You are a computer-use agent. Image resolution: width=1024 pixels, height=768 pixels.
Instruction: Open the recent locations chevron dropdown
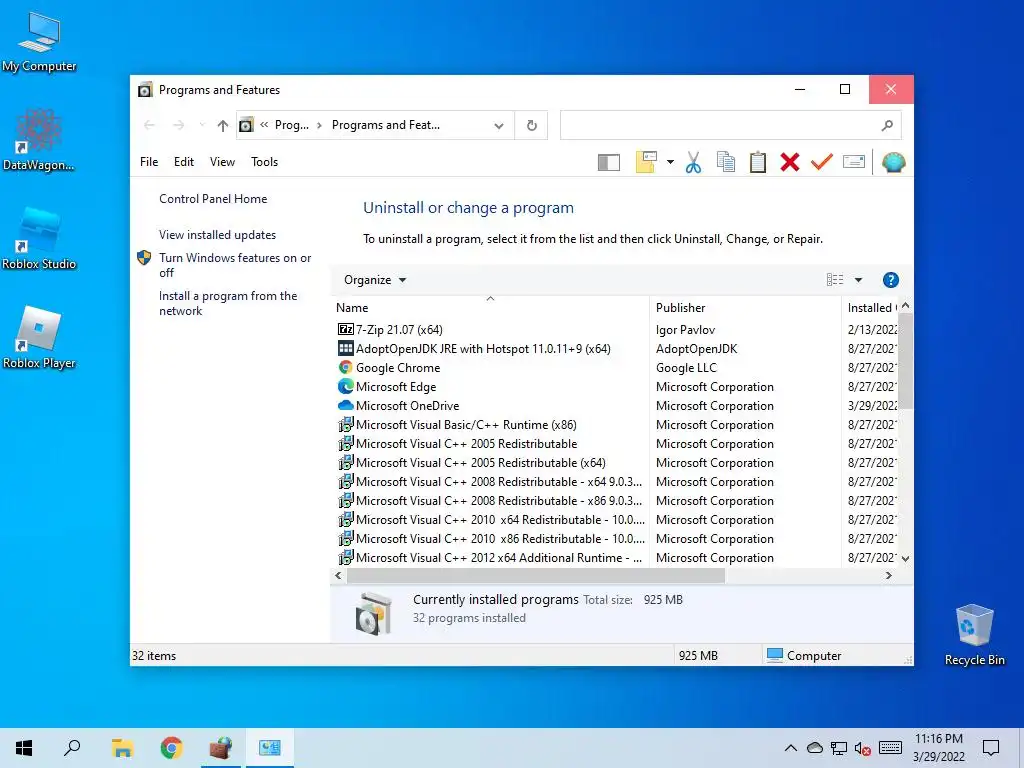point(202,125)
